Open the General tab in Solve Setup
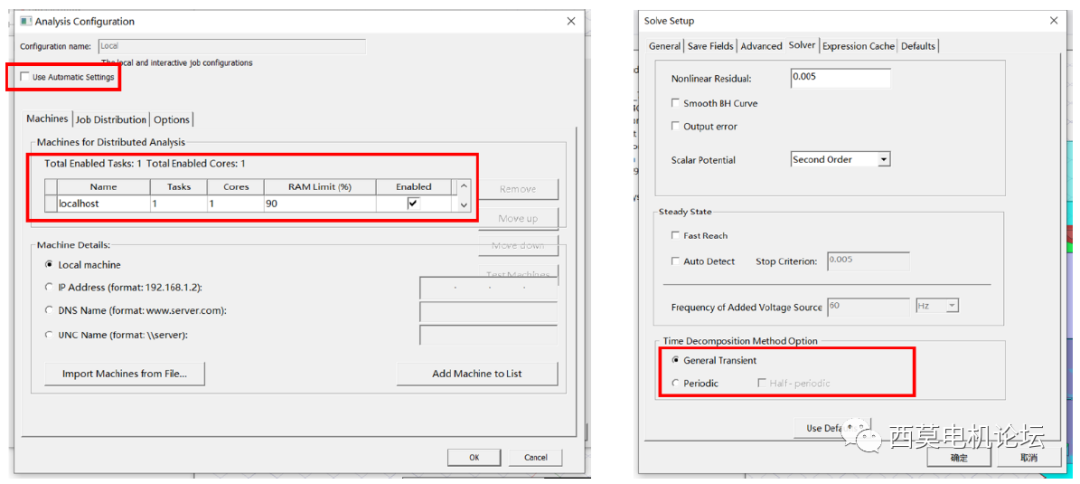 tap(665, 46)
